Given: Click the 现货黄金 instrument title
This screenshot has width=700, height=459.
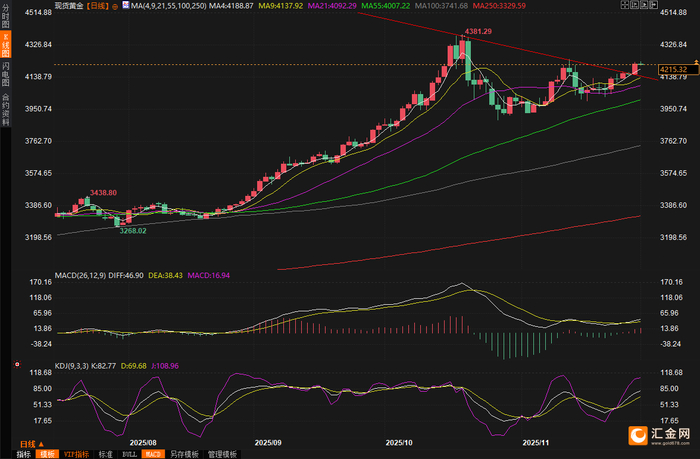Looking at the screenshot, I should point(69,6).
